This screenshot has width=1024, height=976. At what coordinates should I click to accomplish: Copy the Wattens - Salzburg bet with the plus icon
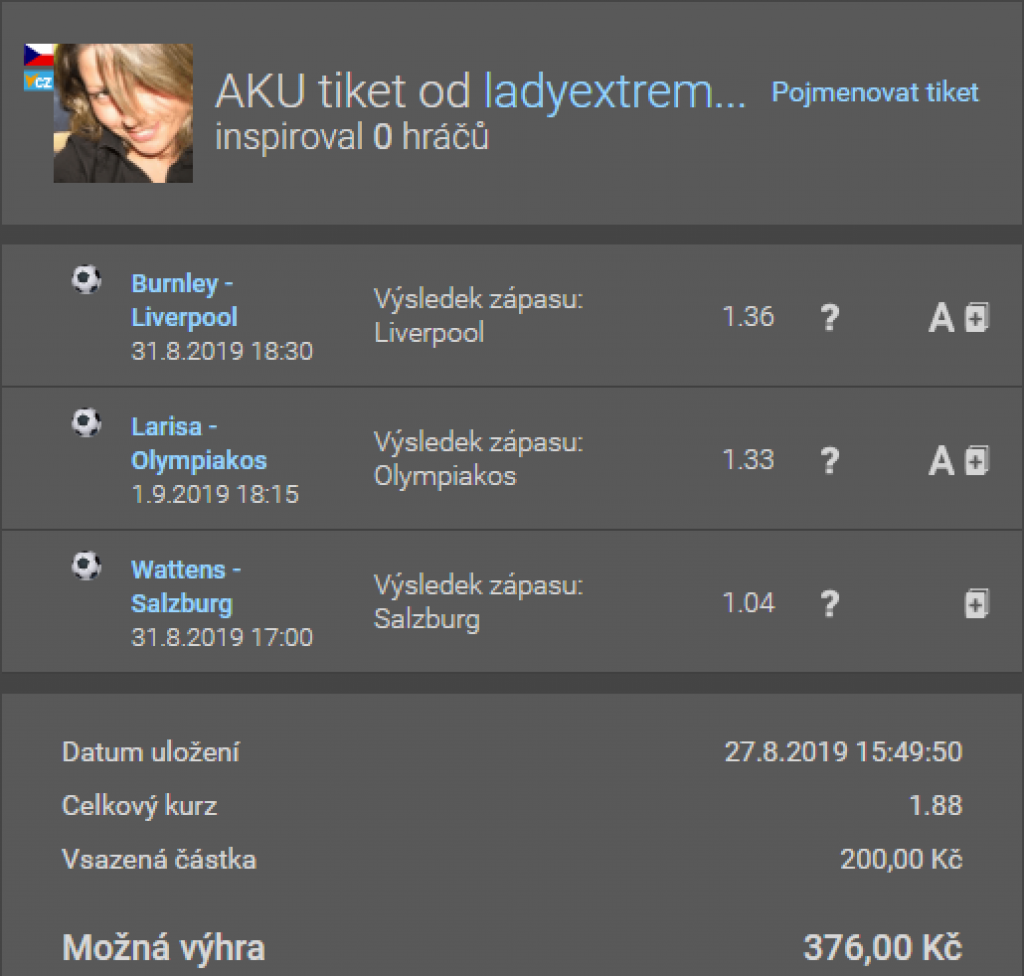pos(976,604)
